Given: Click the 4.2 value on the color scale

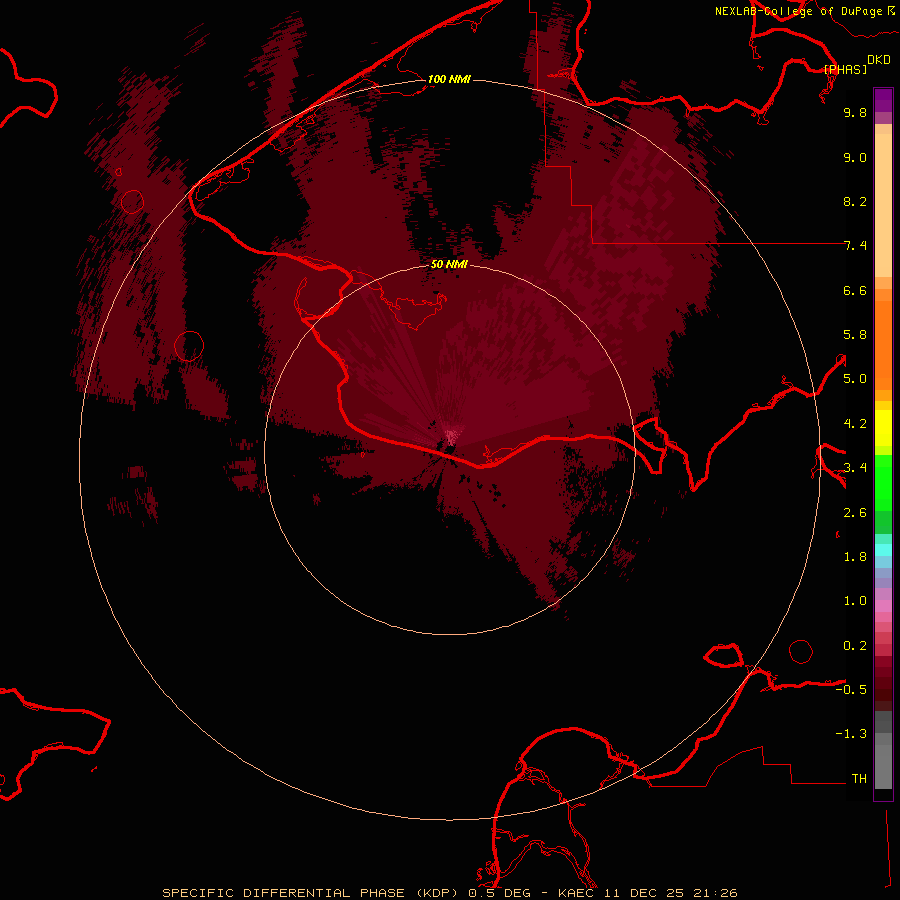Looking at the screenshot, I should click(x=855, y=424).
